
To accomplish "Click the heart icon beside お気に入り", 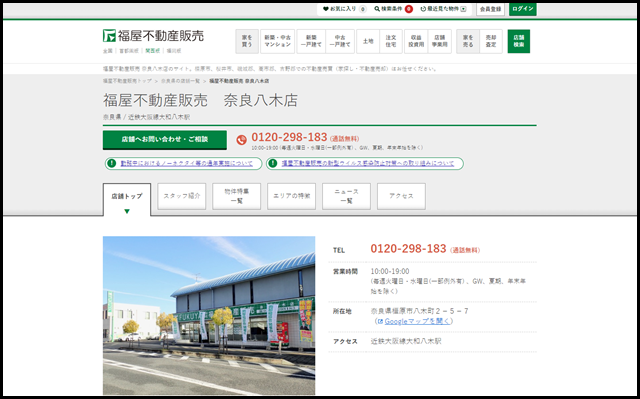I will (326, 9).
